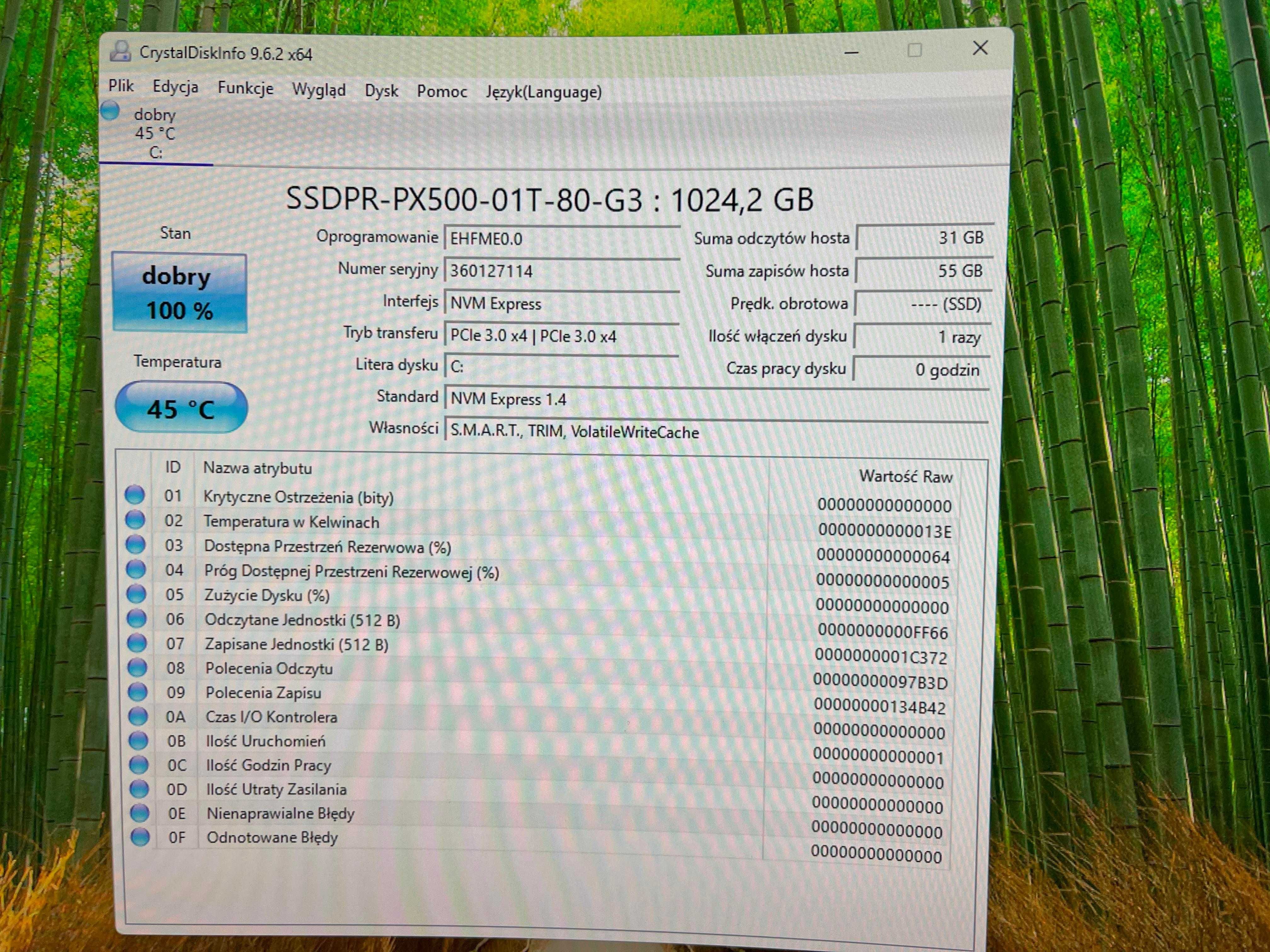Open the Funkcje menu
The height and width of the screenshot is (952, 1270).
[245, 88]
